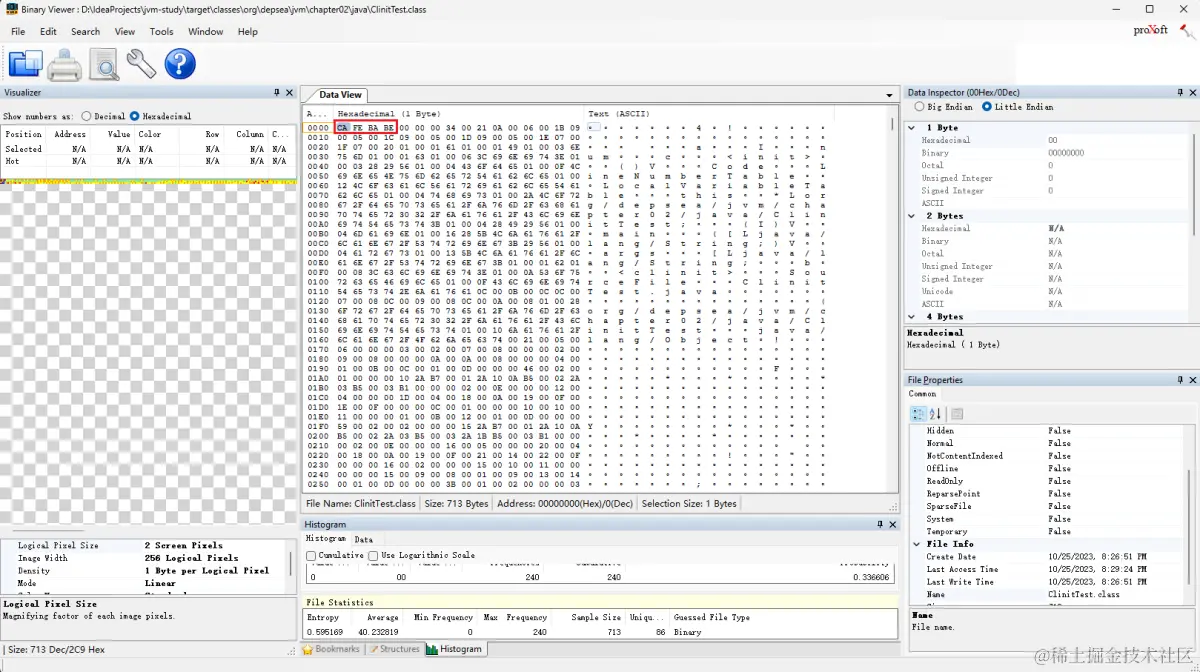This screenshot has width=1200, height=672.
Task: Open Settings wrench toolbar icon
Action: pos(141,64)
